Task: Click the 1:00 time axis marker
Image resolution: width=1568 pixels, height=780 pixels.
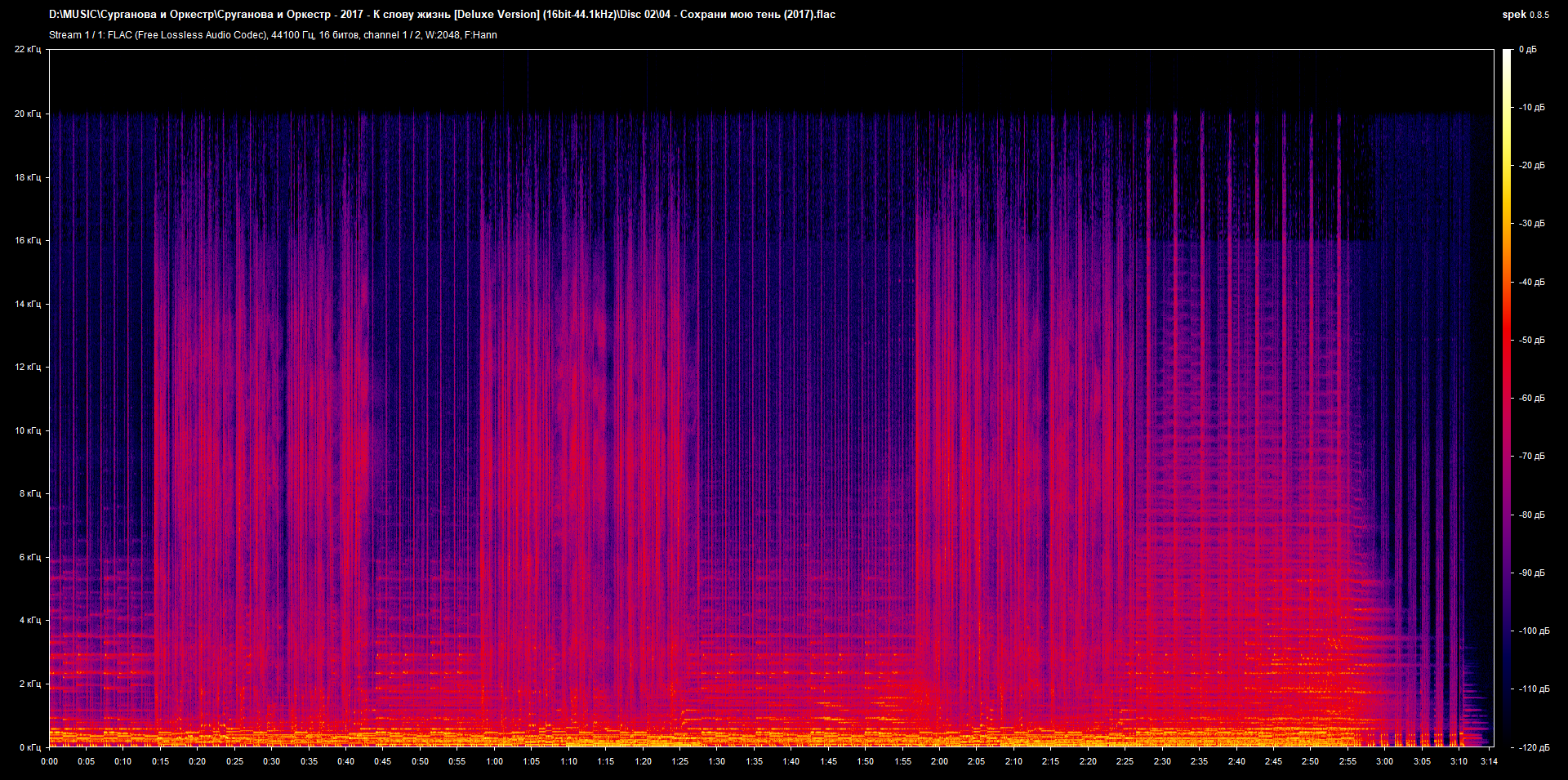Action: pos(494,761)
